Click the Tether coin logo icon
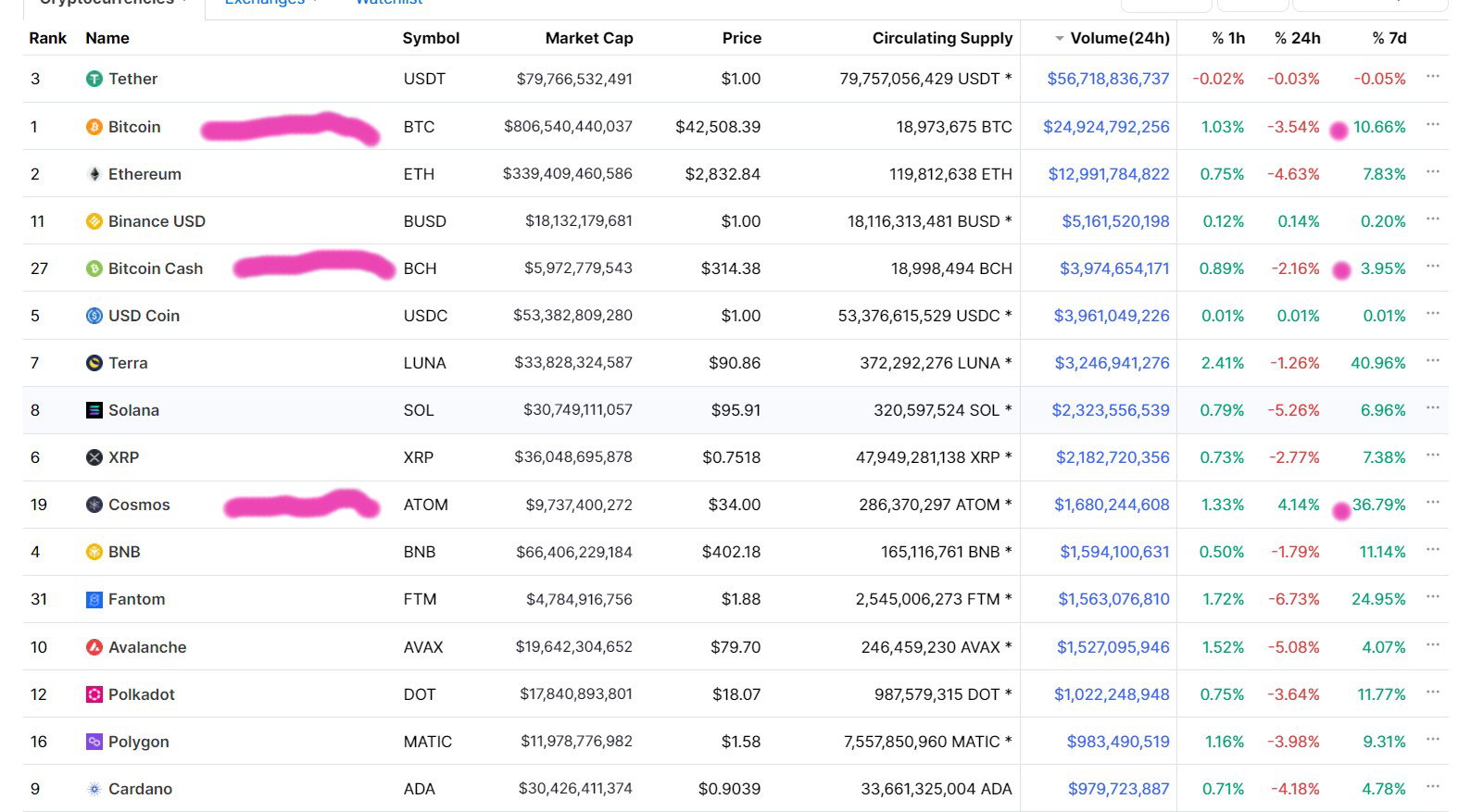This screenshot has height=812, width=1471. tap(94, 80)
